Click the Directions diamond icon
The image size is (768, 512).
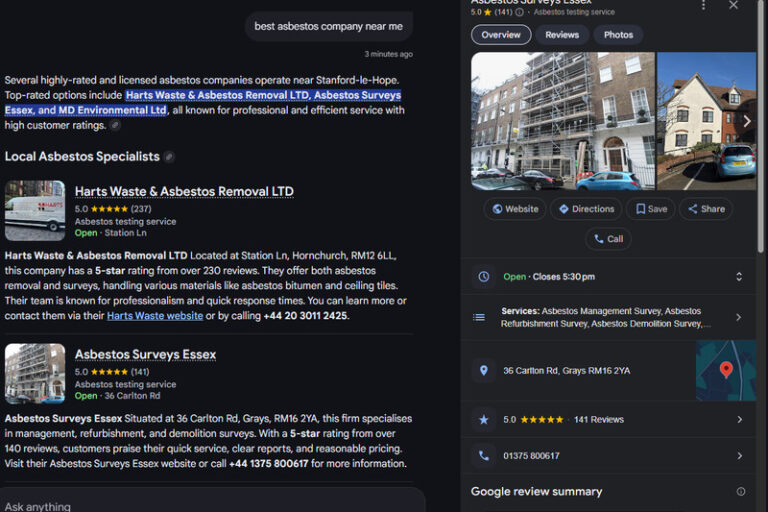click(564, 209)
